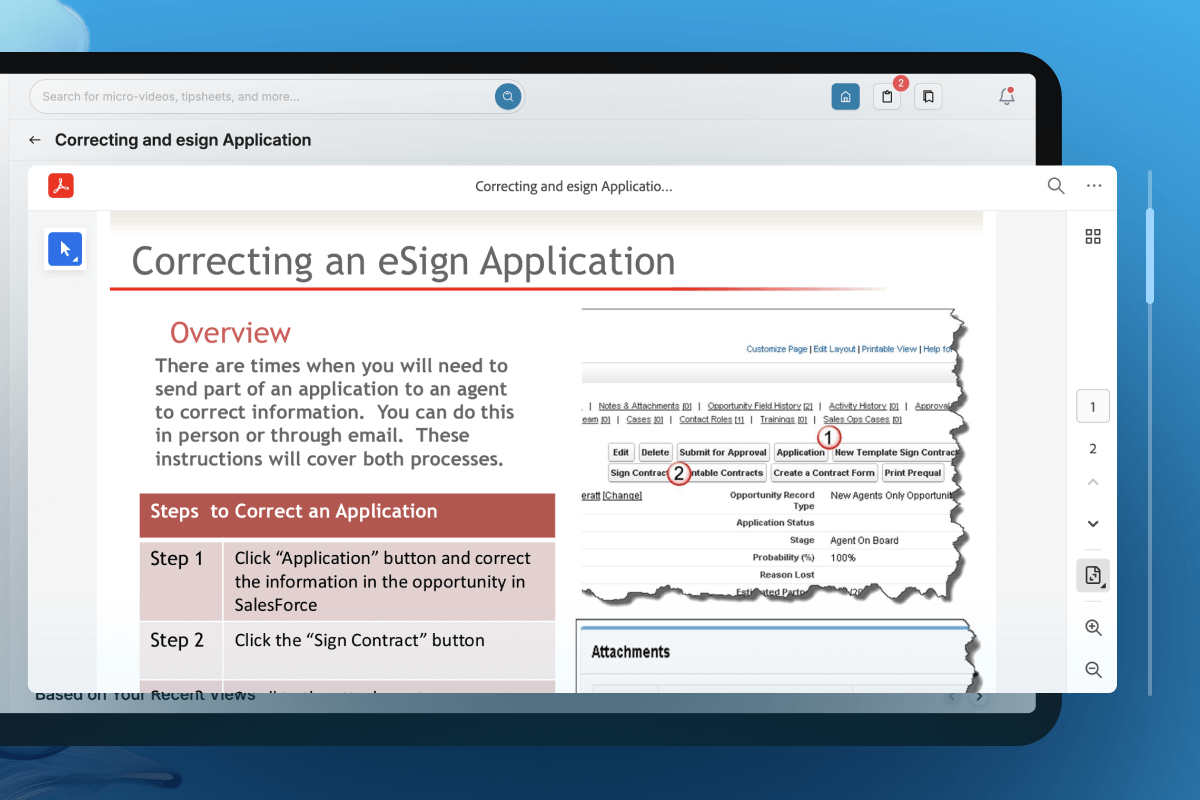Click the carousel next arrow at bottom
This screenshot has height=800, width=1200.
tap(980, 697)
